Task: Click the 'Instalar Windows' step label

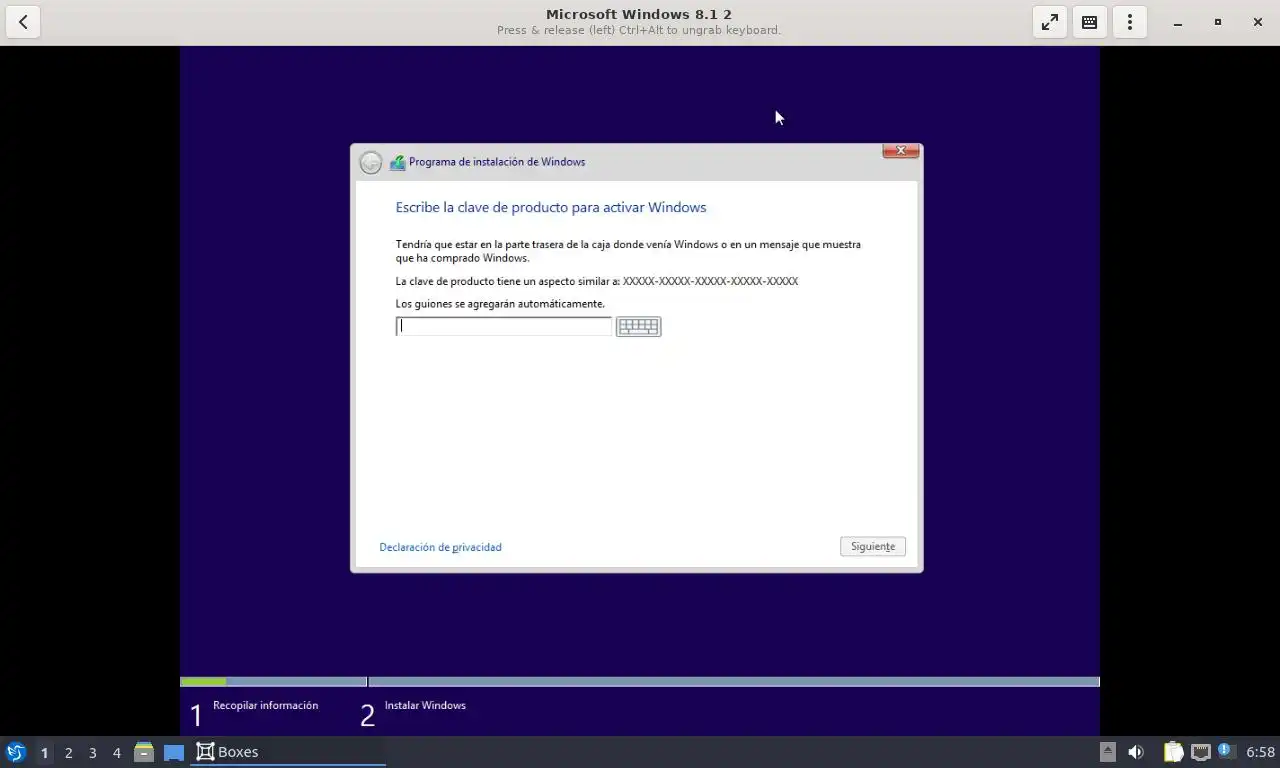Action: click(x=425, y=705)
